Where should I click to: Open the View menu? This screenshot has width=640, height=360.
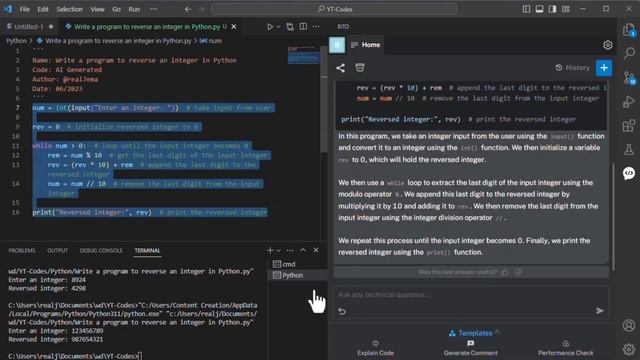point(98,9)
